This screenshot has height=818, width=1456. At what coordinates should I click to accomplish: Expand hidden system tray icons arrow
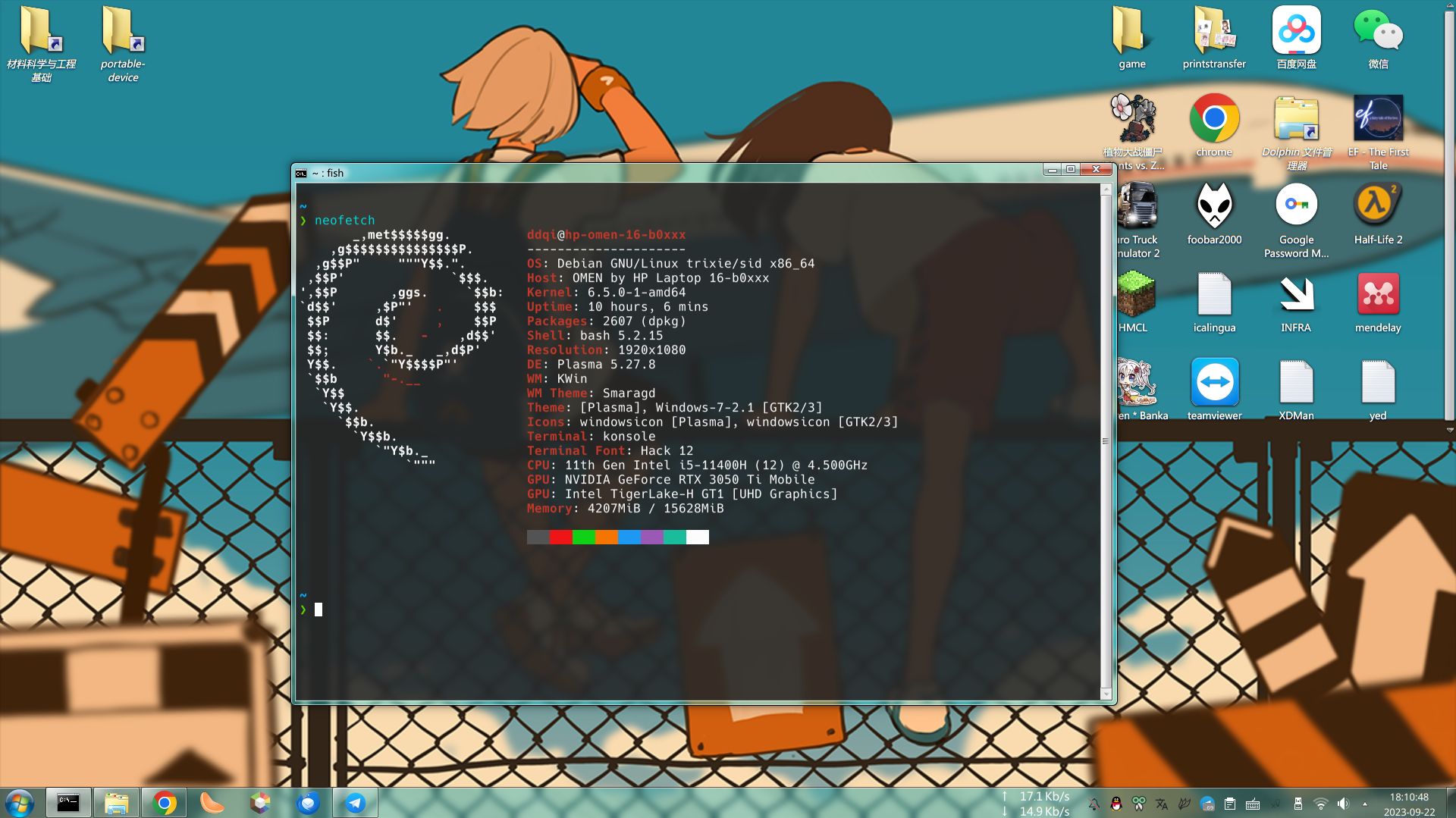[1365, 804]
